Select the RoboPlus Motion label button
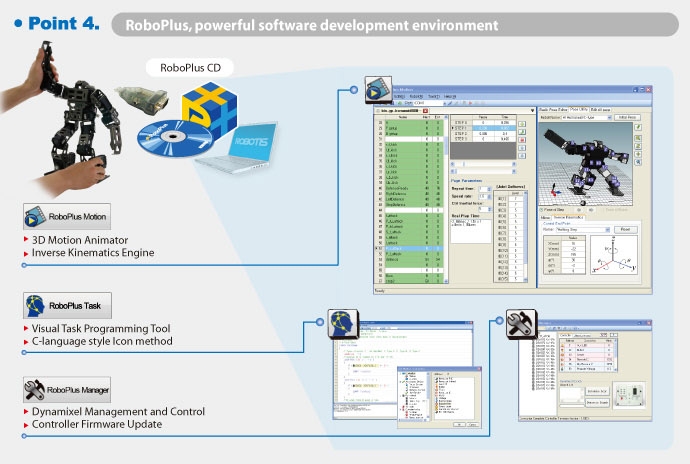This screenshot has width=690, height=464. tap(67, 217)
